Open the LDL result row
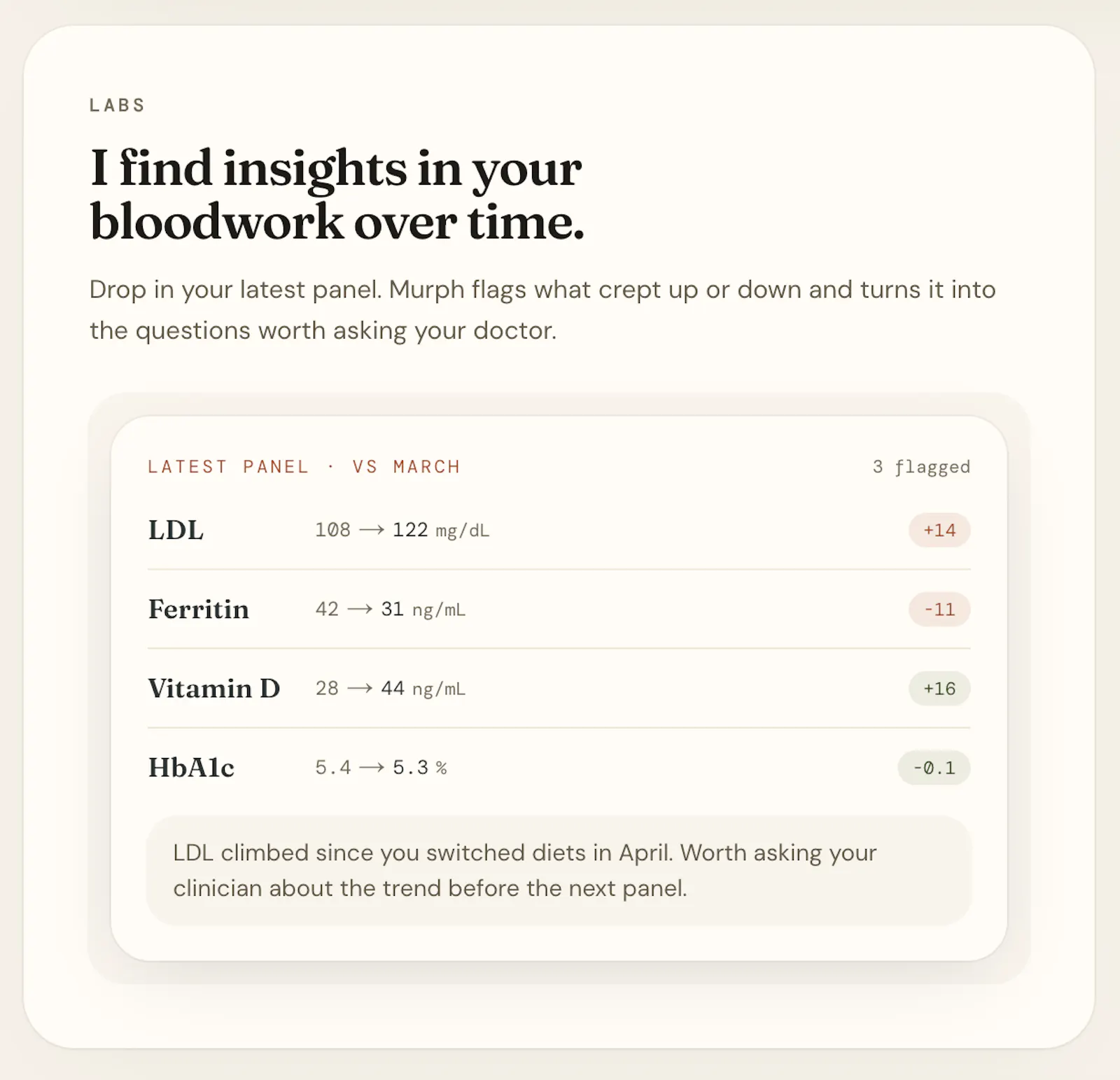The image size is (1120, 1080). (x=559, y=530)
